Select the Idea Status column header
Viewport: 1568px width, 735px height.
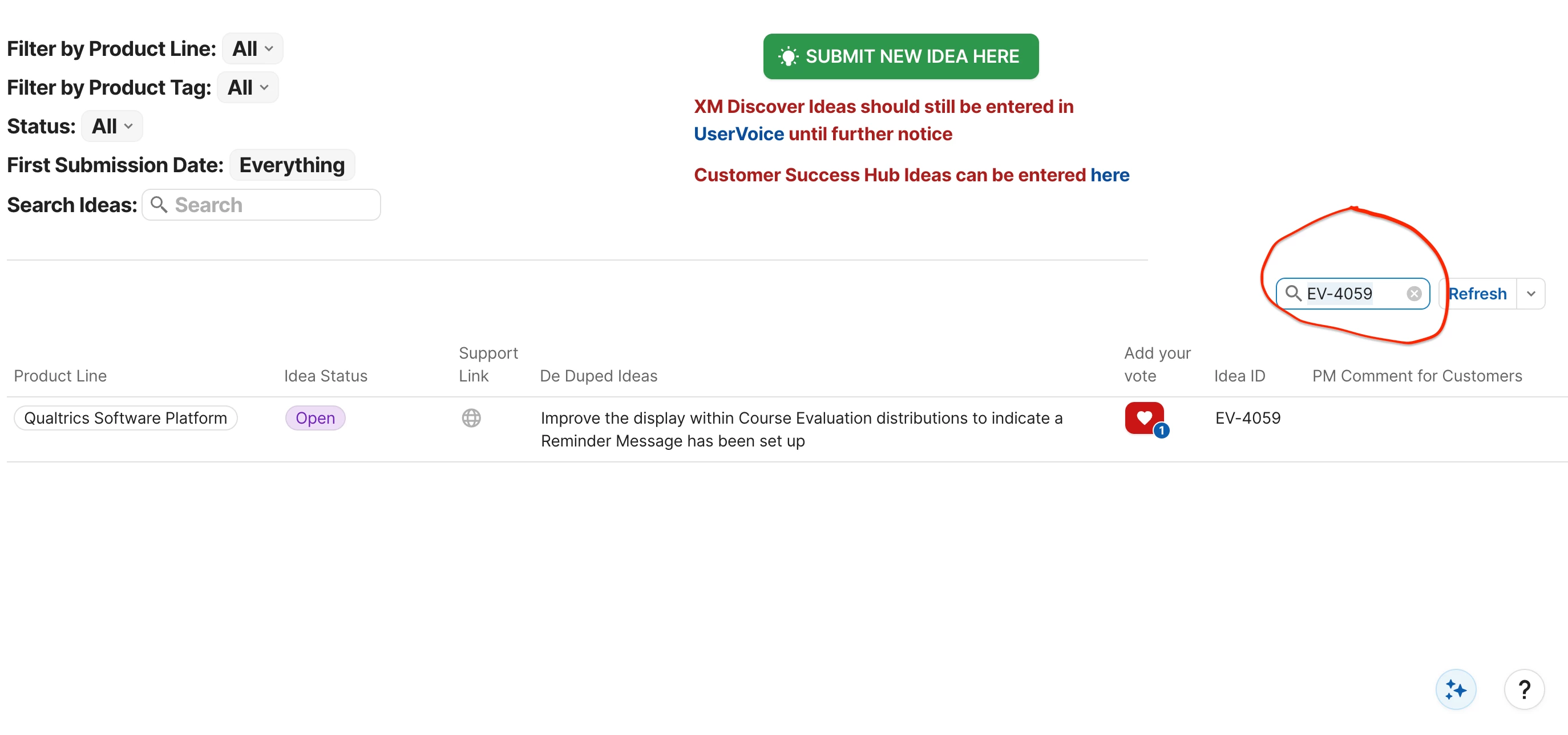point(326,376)
